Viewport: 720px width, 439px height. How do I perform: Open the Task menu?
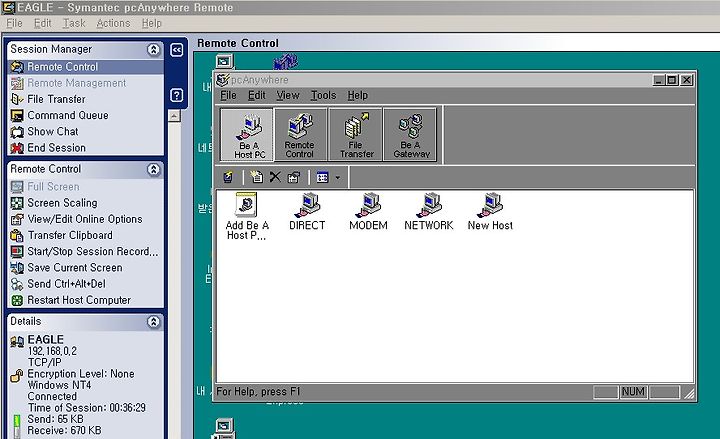[74, 23]
